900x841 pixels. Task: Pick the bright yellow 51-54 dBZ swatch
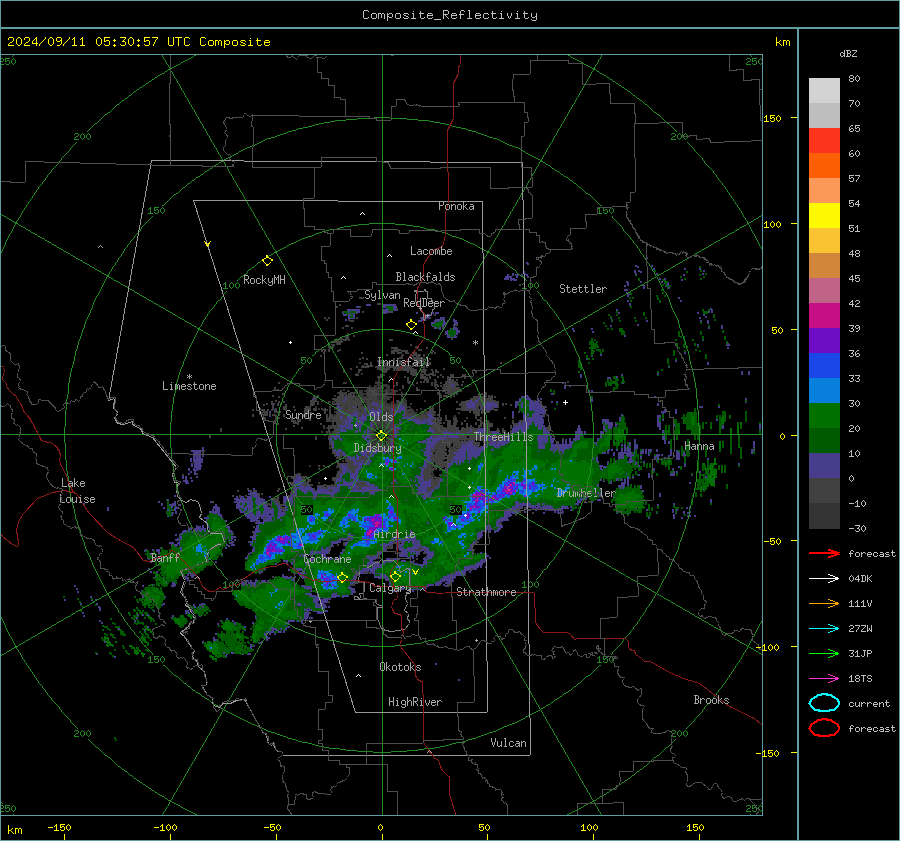(824, 216)
